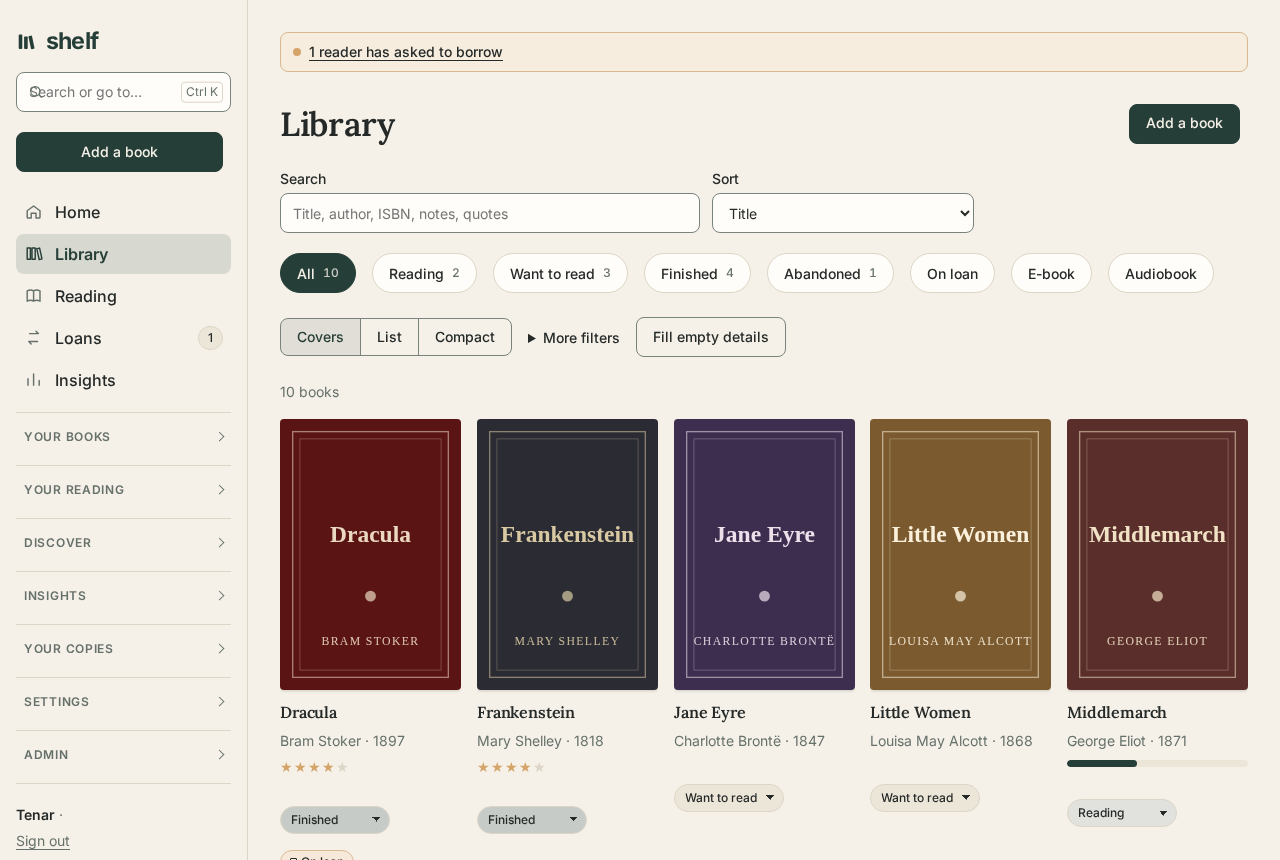1280x860 pixels.
Task: Open Little Women's Want to read dropdown
Action: pyautogui.click(x=925, y=798)
